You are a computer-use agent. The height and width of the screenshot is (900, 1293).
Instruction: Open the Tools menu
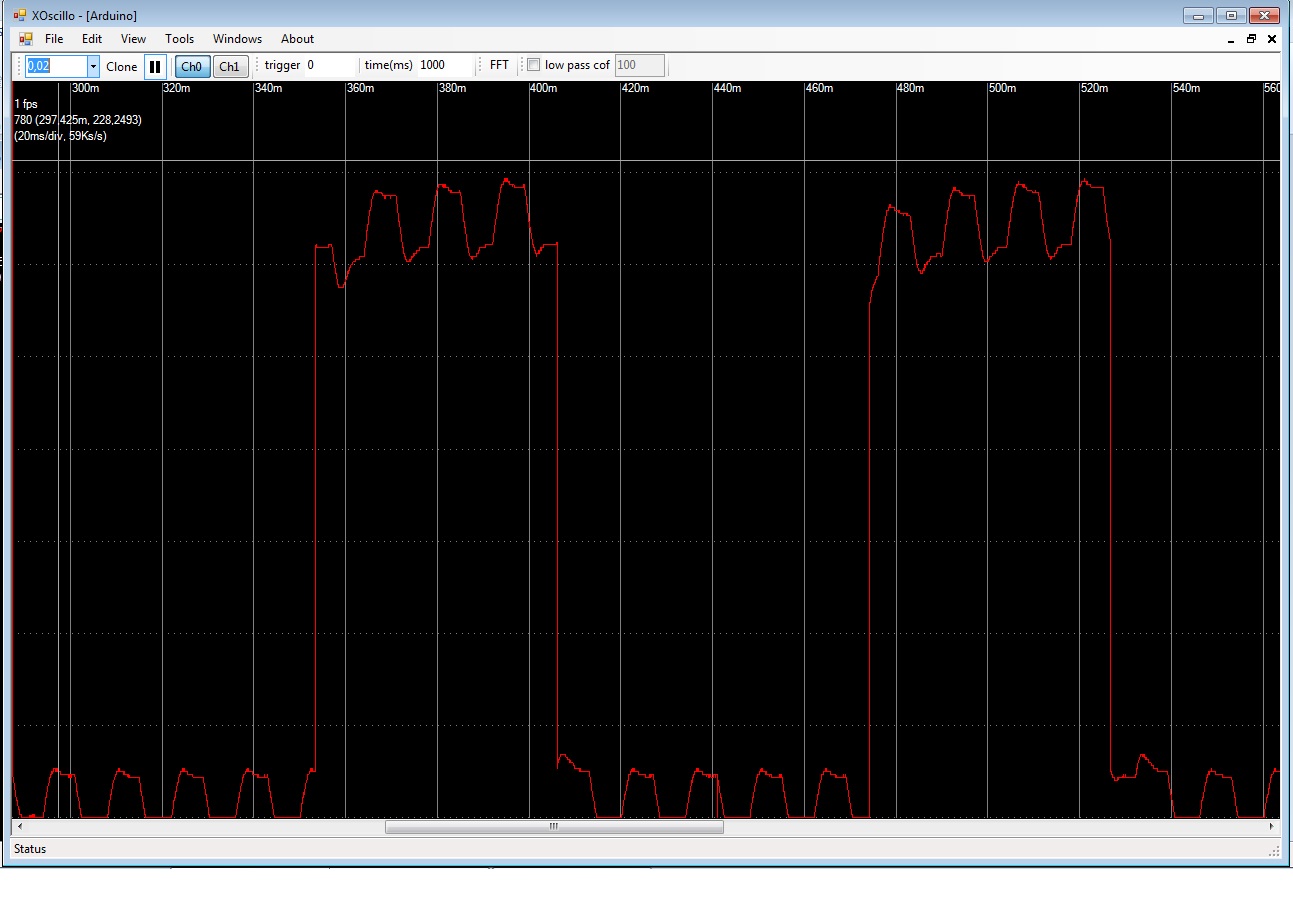180,39
